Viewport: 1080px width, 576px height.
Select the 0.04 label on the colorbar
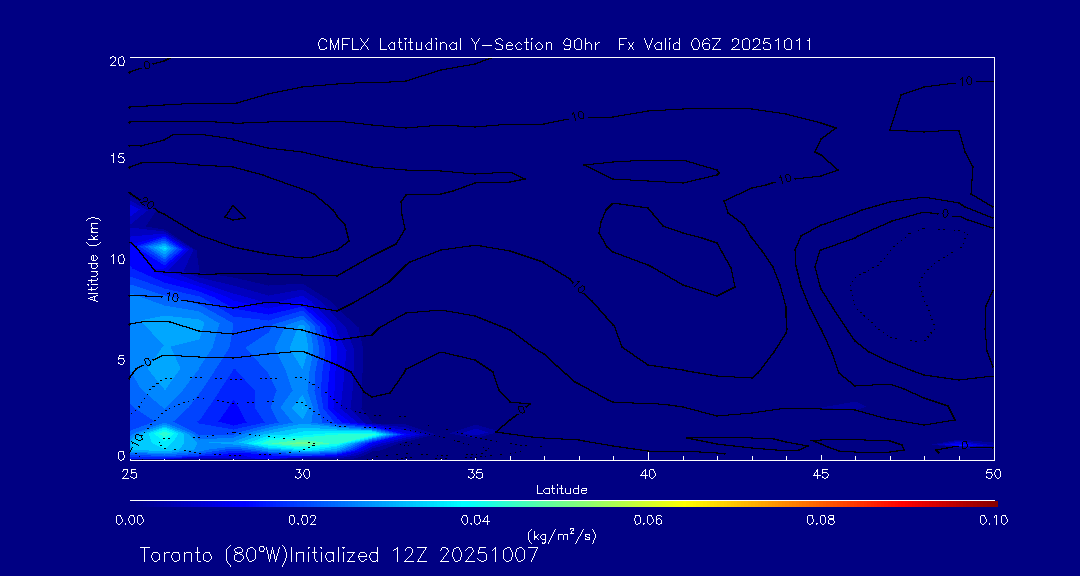475,519
